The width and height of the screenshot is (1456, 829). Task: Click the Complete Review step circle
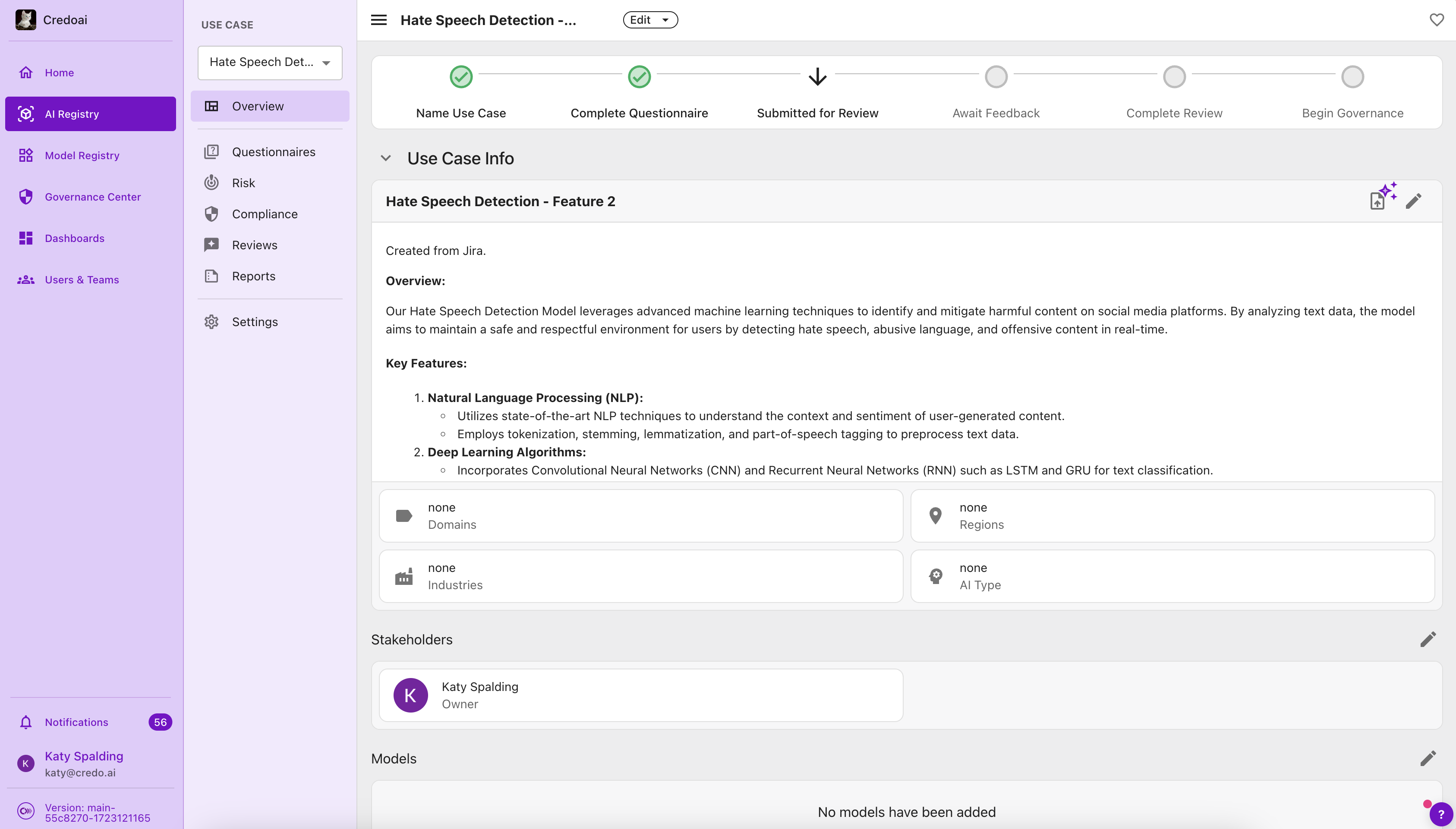pyautogui.click(x=1174, y=77)
